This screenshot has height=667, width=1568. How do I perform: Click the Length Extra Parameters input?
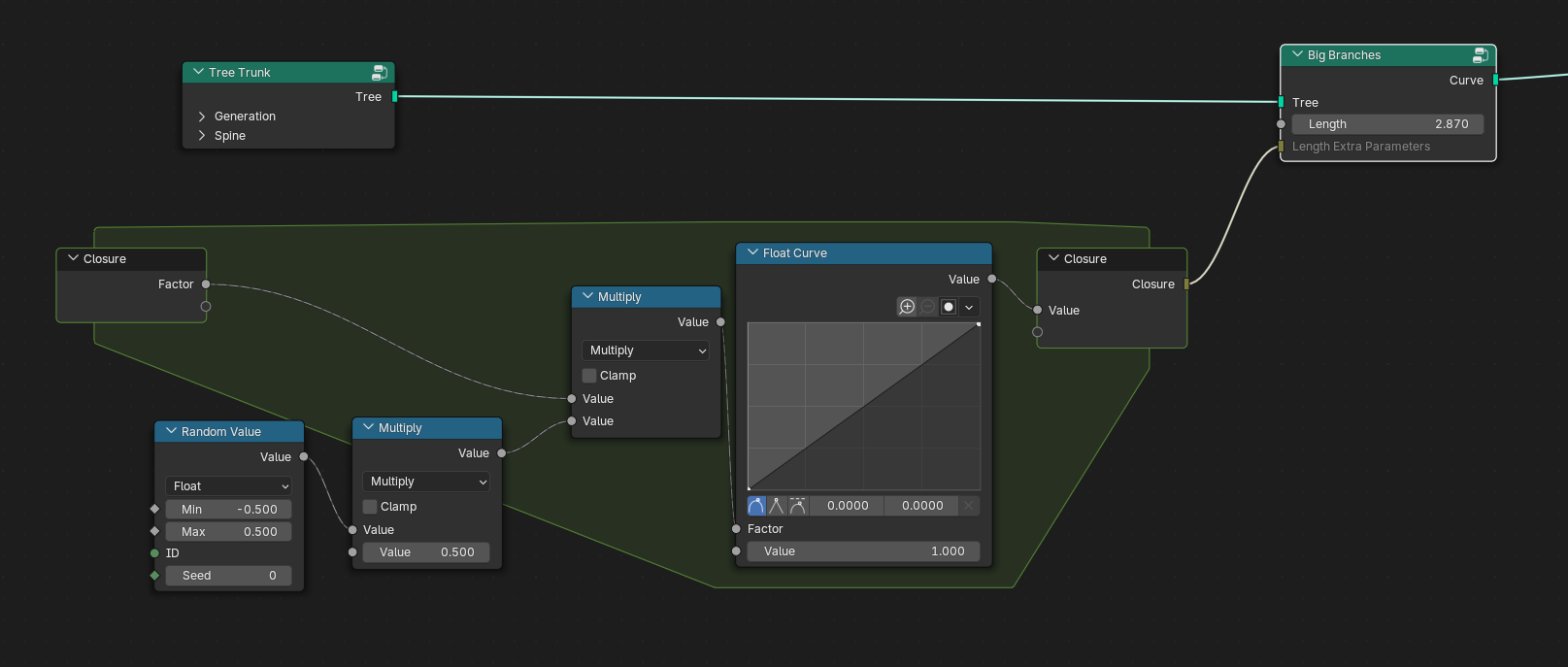tap(1361, 147)
